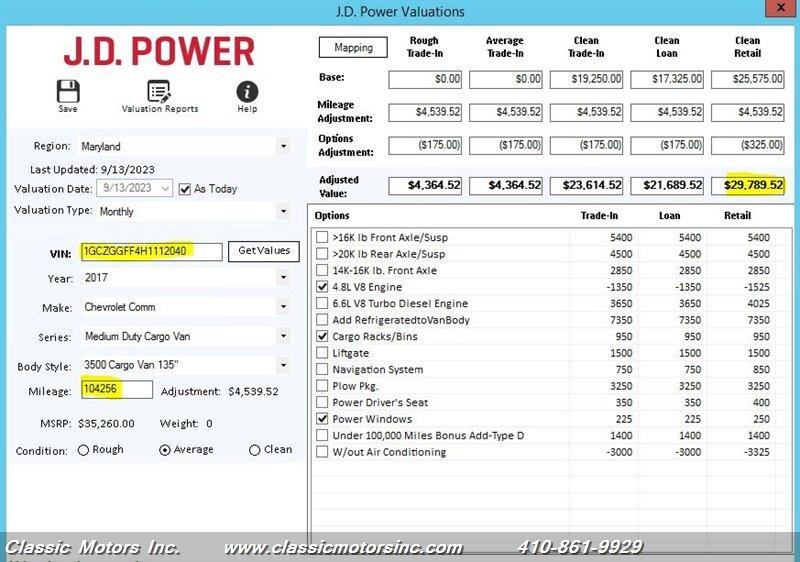The image size is (800, 562).
Task: Click the Save floppy disk icon
Action: tap(68, 92)
